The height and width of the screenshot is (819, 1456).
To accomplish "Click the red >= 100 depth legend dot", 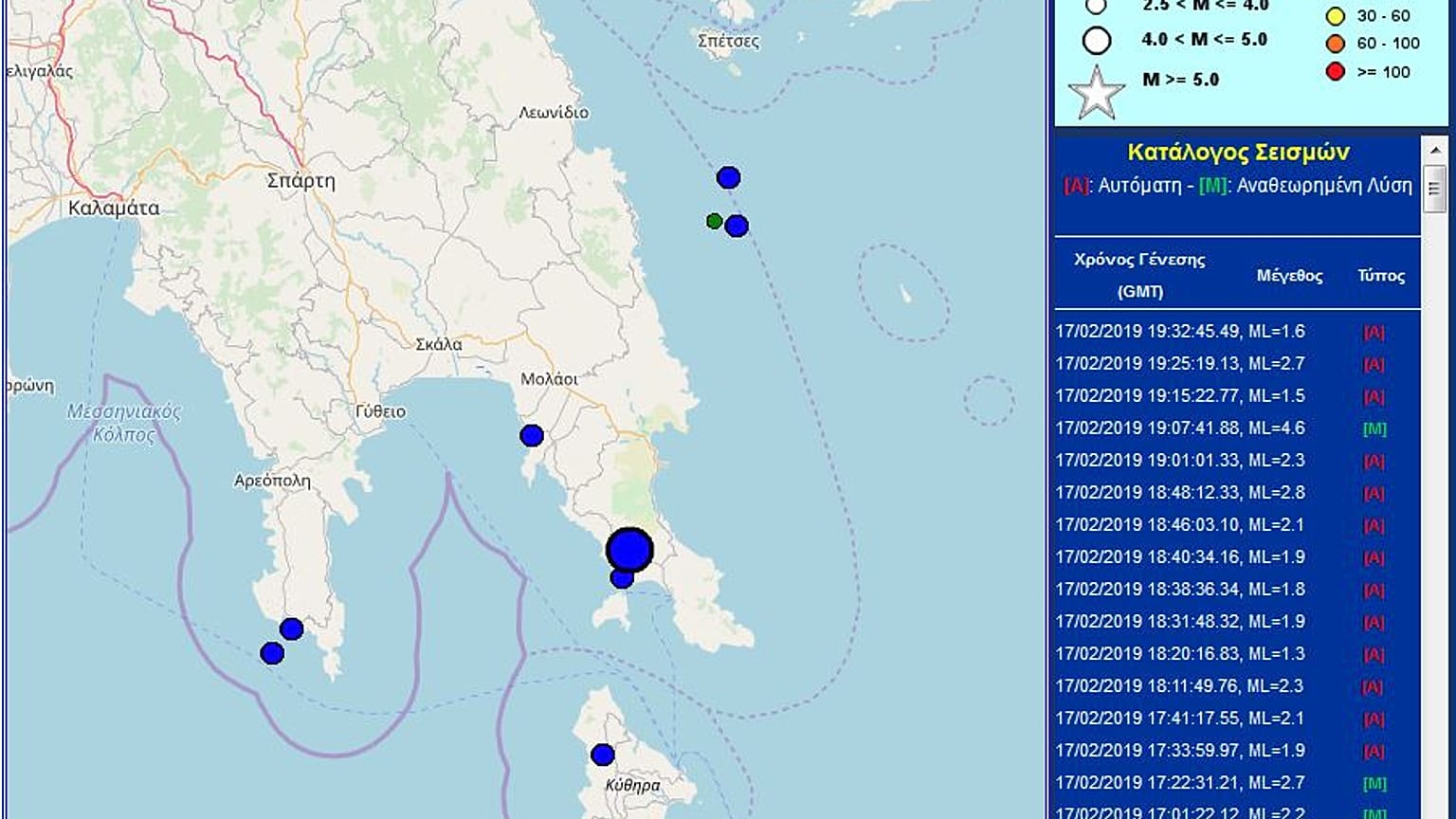I will [1336, 72].
